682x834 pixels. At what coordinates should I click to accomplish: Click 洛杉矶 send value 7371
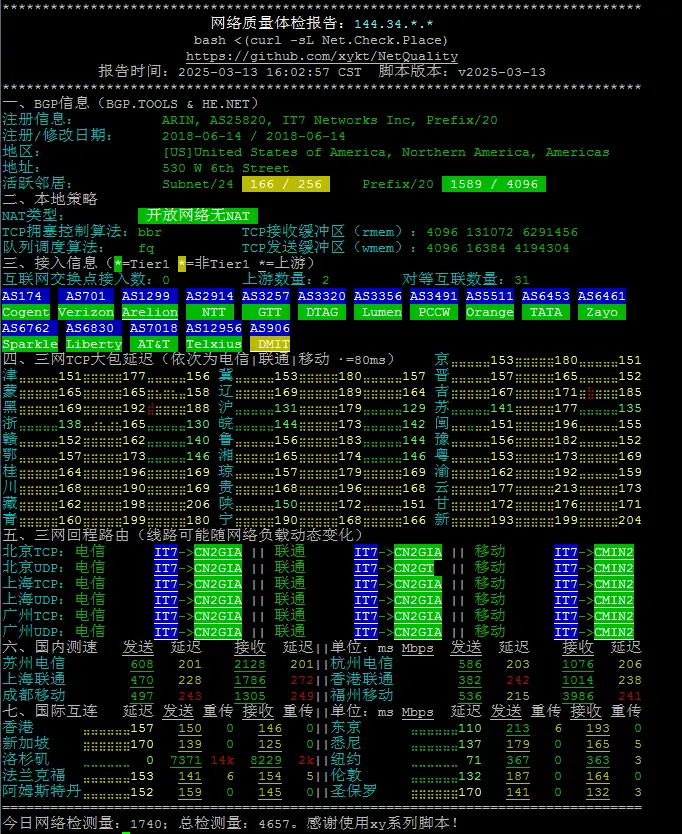coord(186,760)
